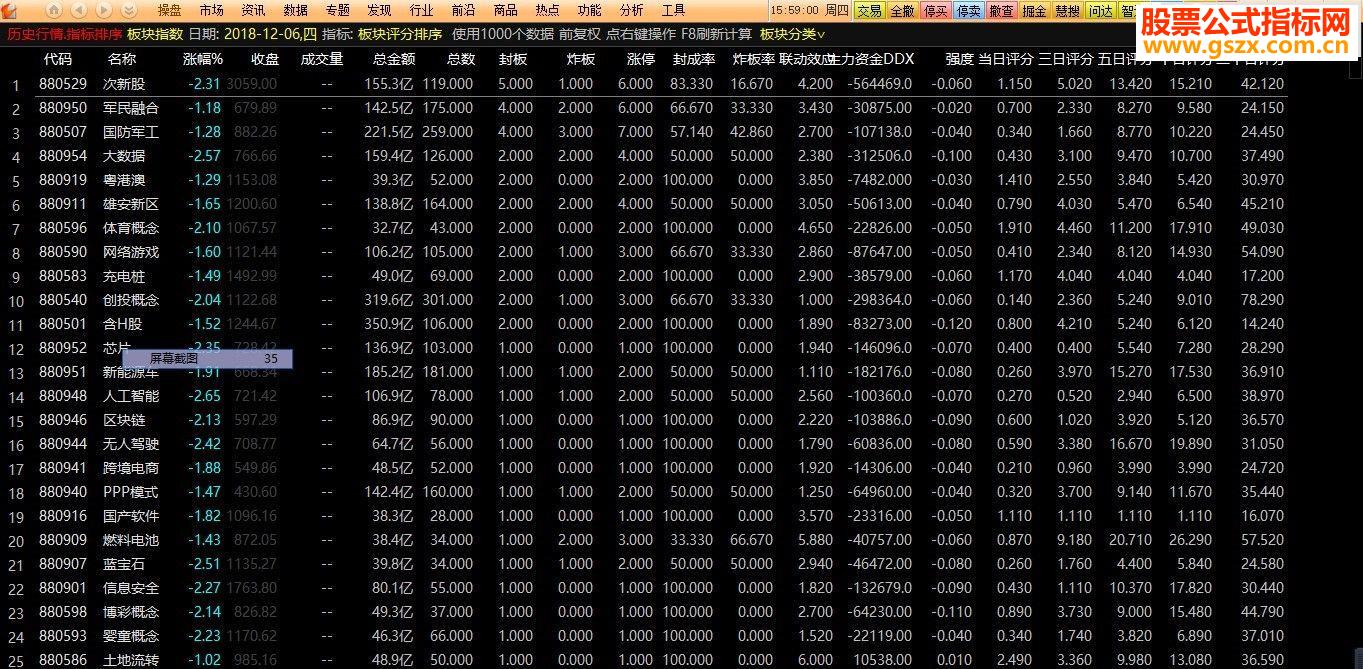Click the 屏幕截图 tooltip popup

207,358
